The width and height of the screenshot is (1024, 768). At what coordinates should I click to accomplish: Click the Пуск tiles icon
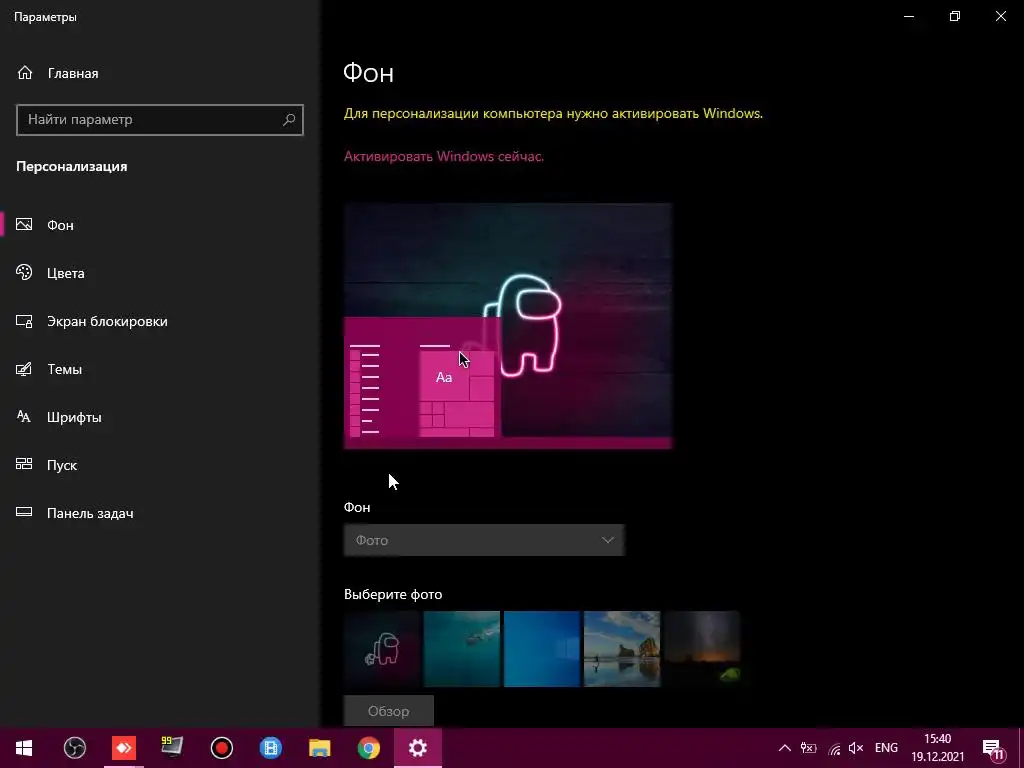(x=24, y=464)
